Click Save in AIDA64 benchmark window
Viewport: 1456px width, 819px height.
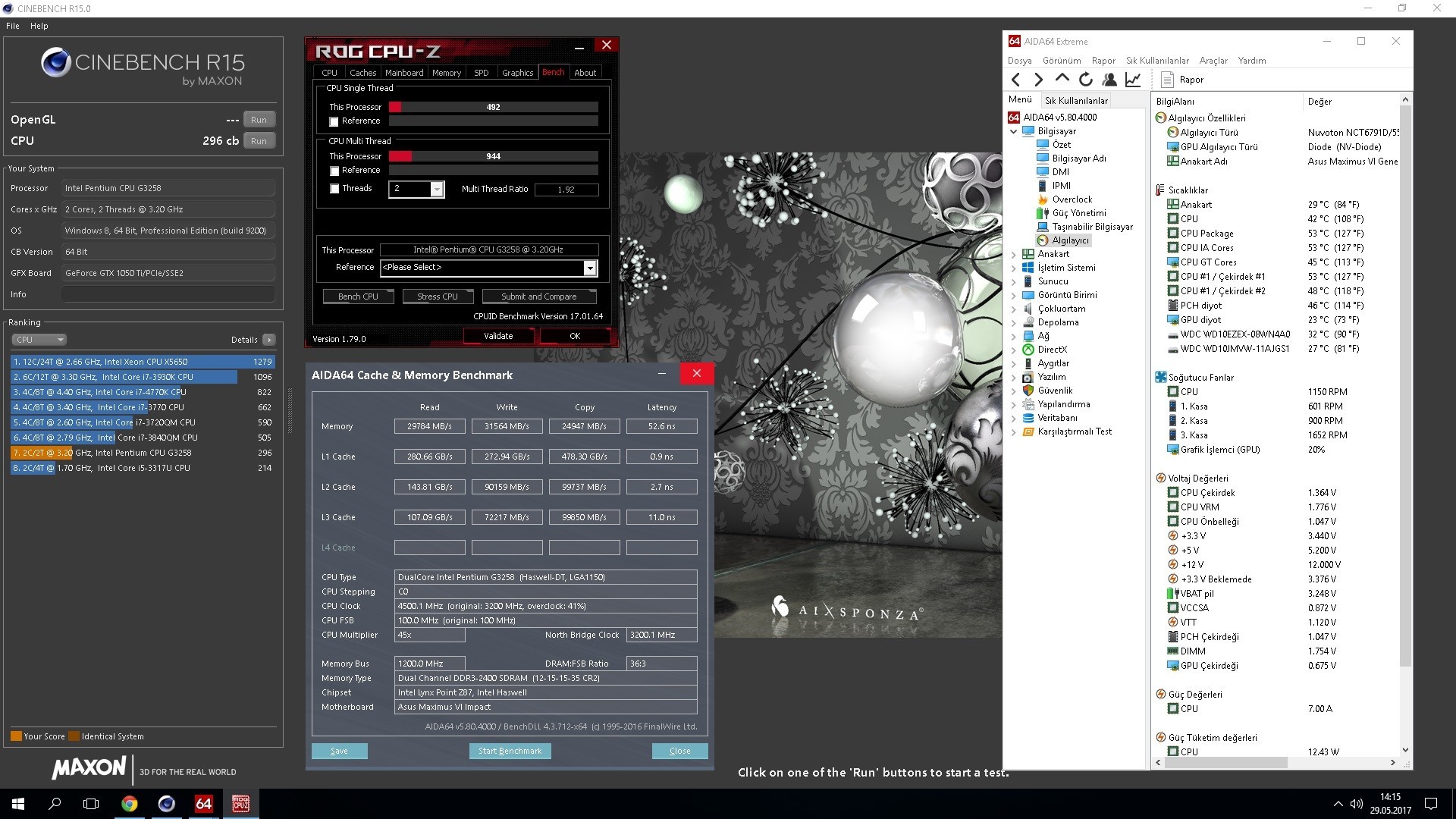point(339,751)
